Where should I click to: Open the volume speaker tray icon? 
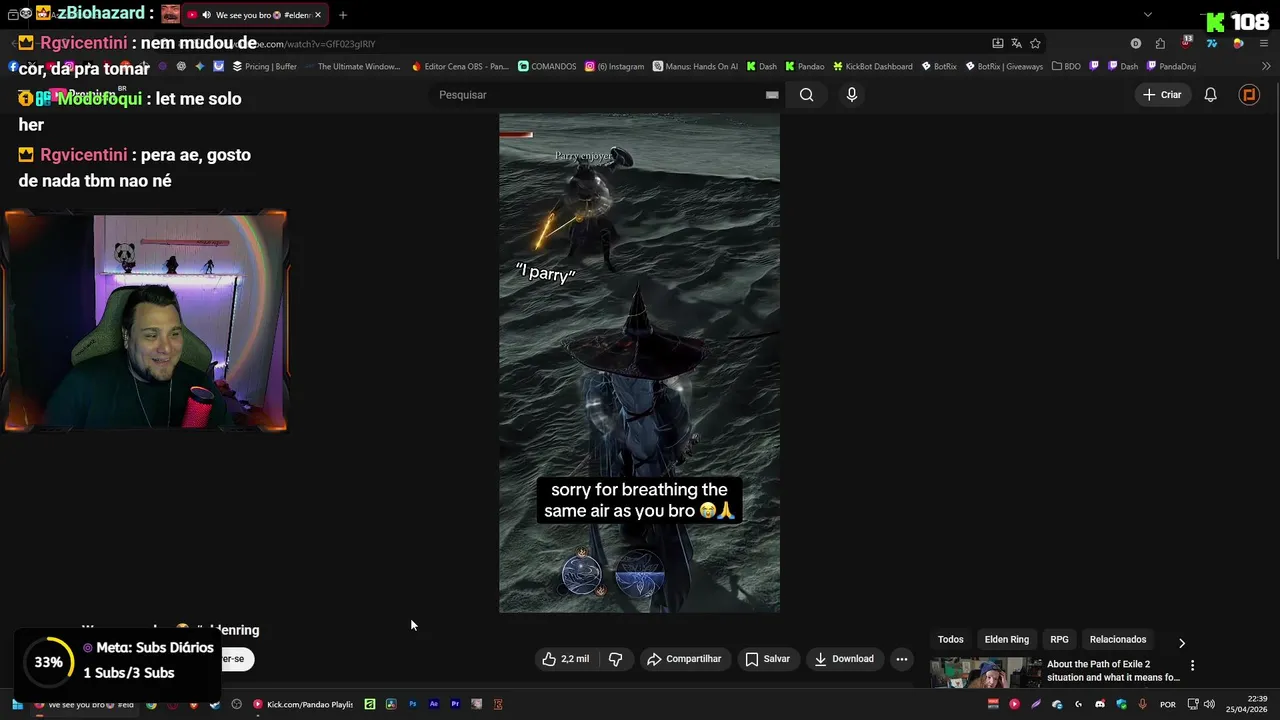coord(1209,705)
